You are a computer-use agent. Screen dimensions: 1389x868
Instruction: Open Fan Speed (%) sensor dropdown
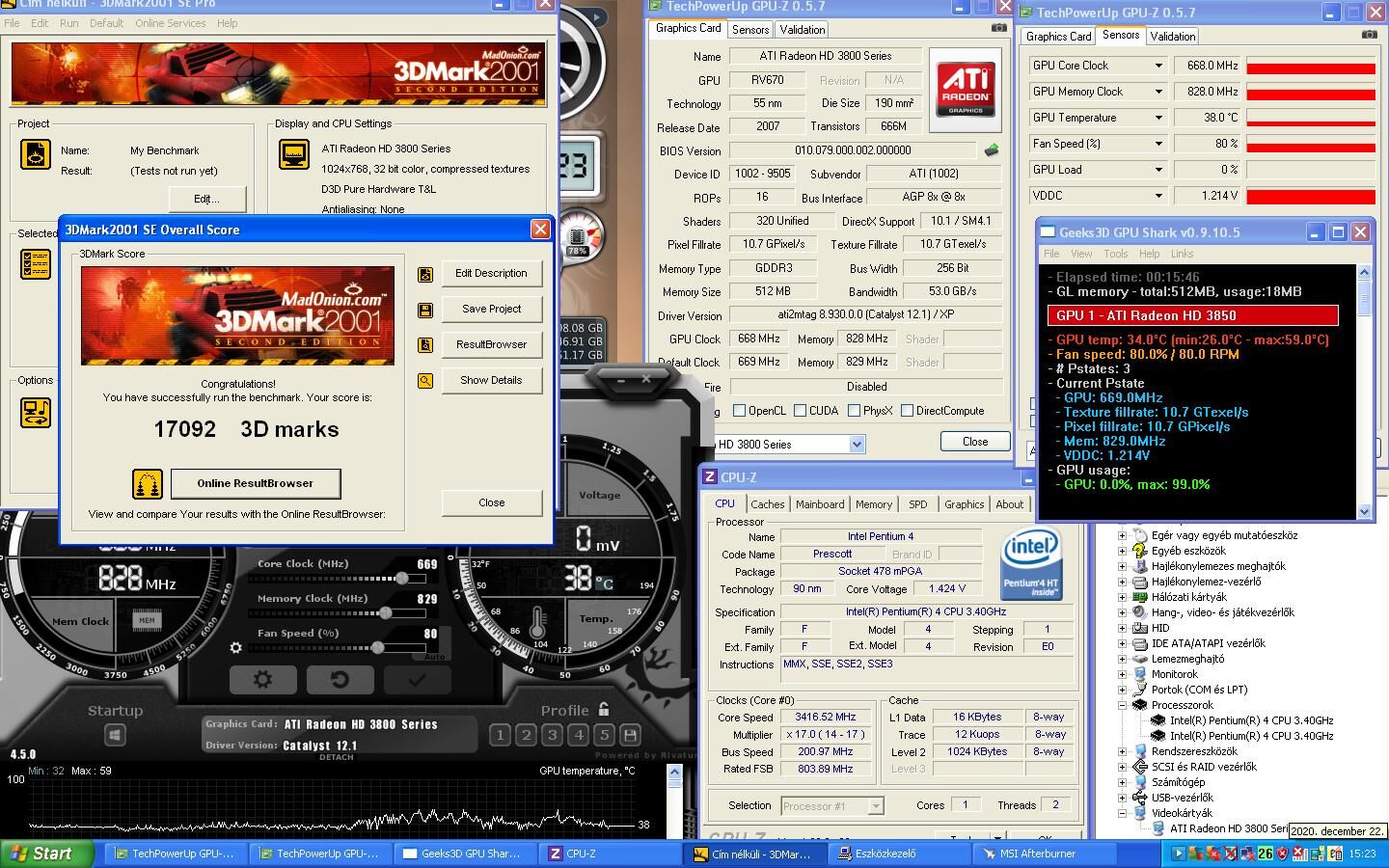1158,144
